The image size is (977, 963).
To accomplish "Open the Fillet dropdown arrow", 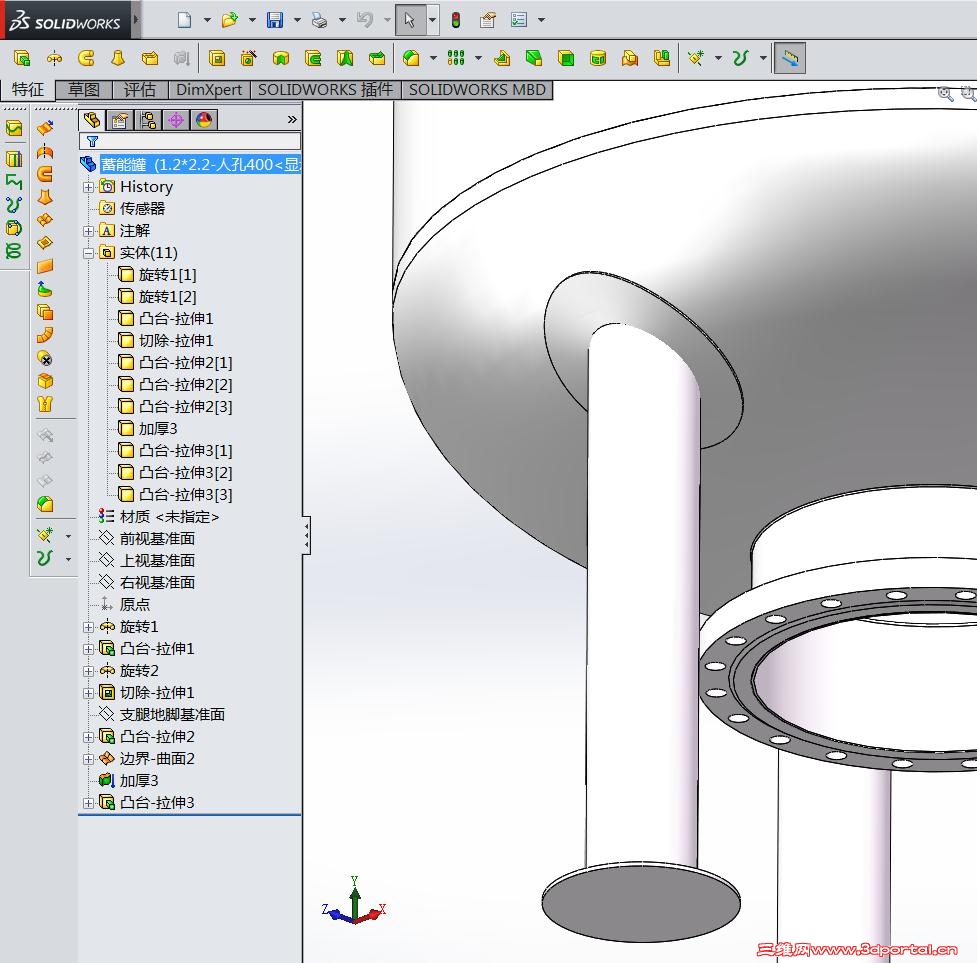I will [x=433, y=58].
